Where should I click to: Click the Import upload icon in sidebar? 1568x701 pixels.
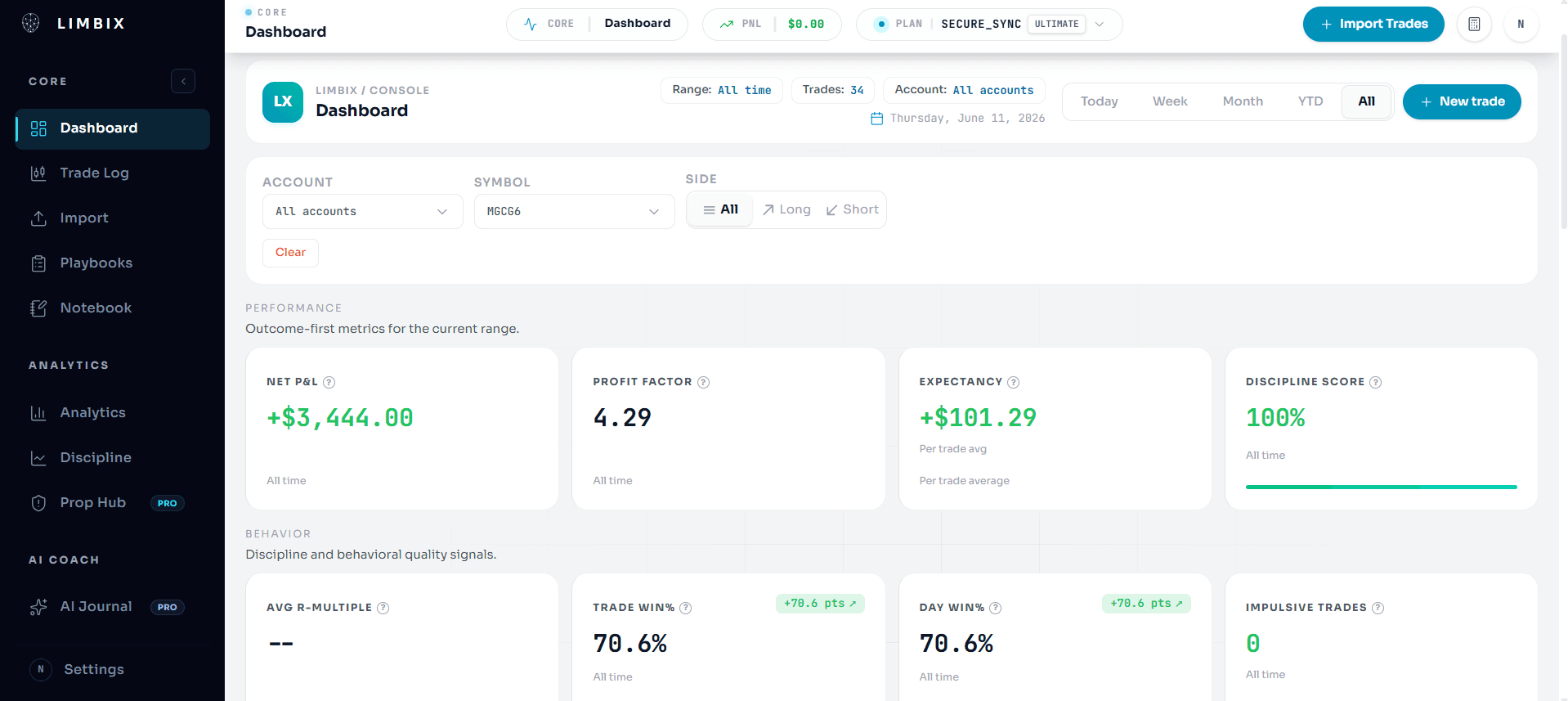pos(38,218)
